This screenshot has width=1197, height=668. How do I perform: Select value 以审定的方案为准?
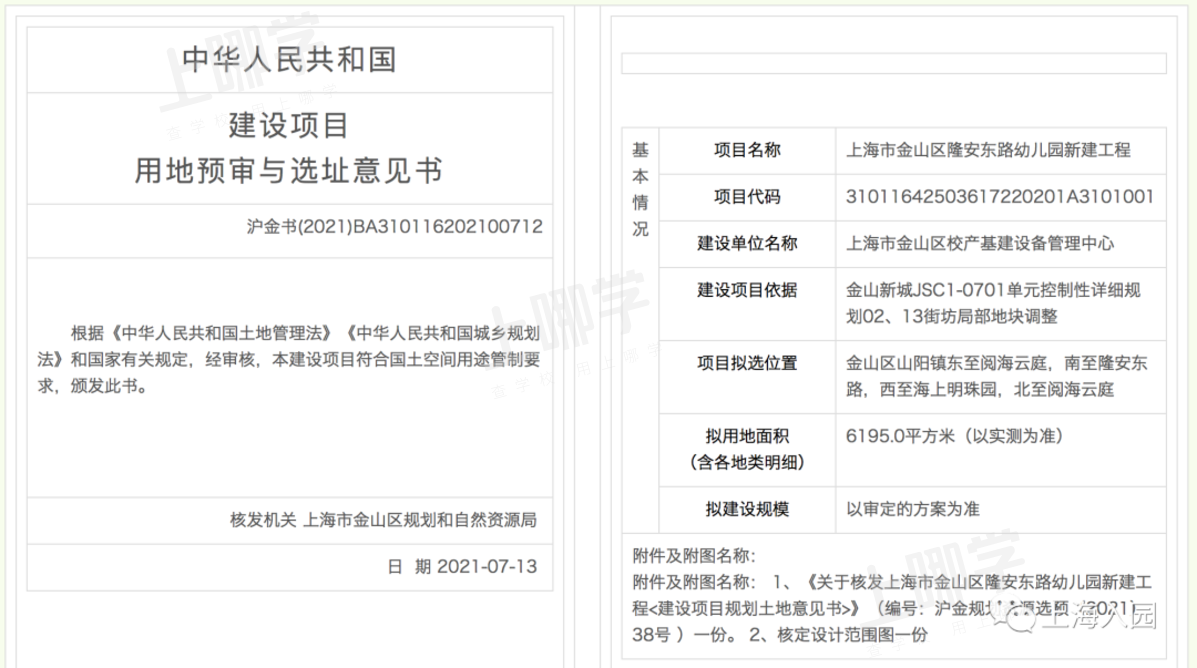912,509
